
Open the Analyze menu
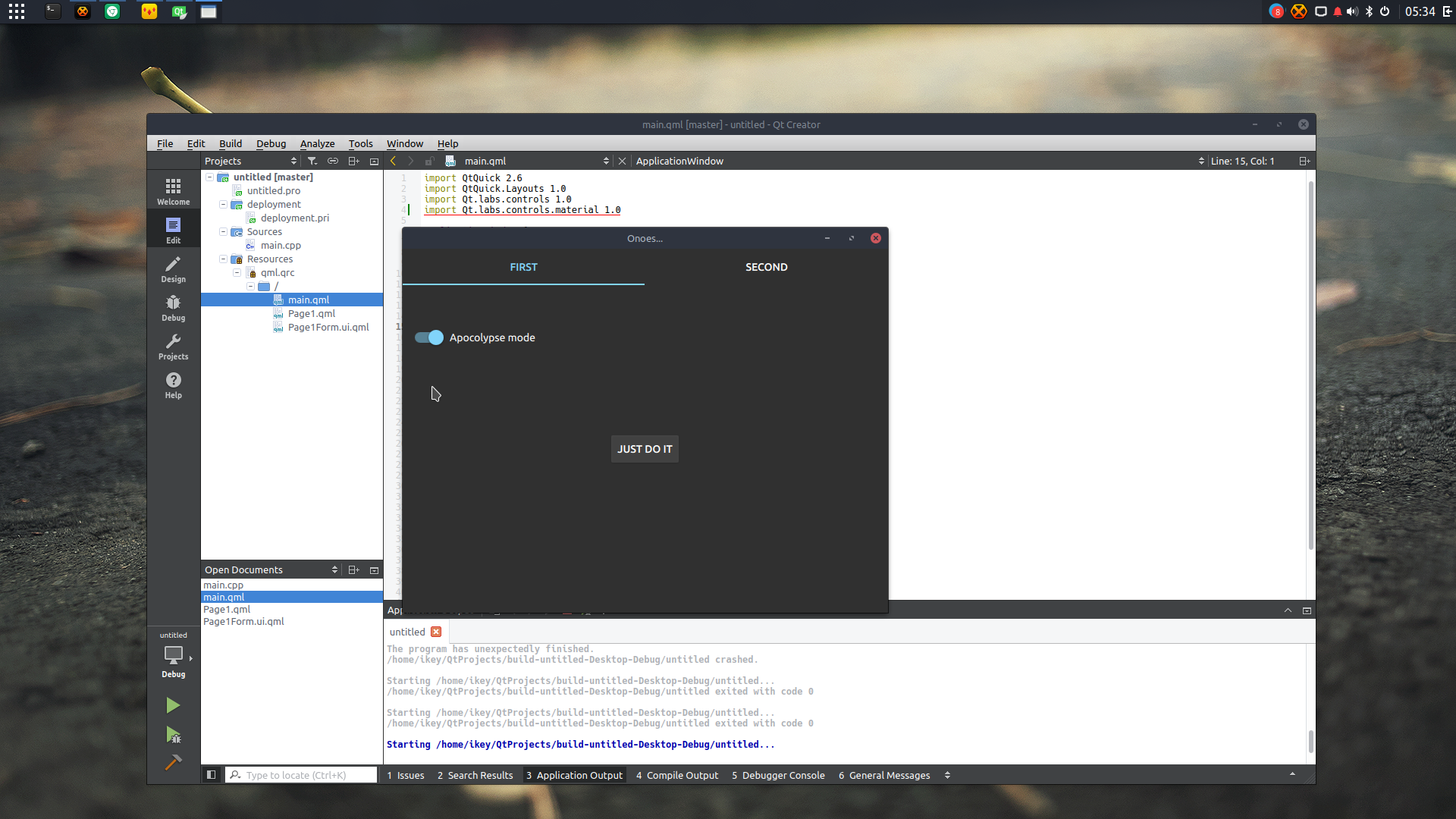(317, 143)
